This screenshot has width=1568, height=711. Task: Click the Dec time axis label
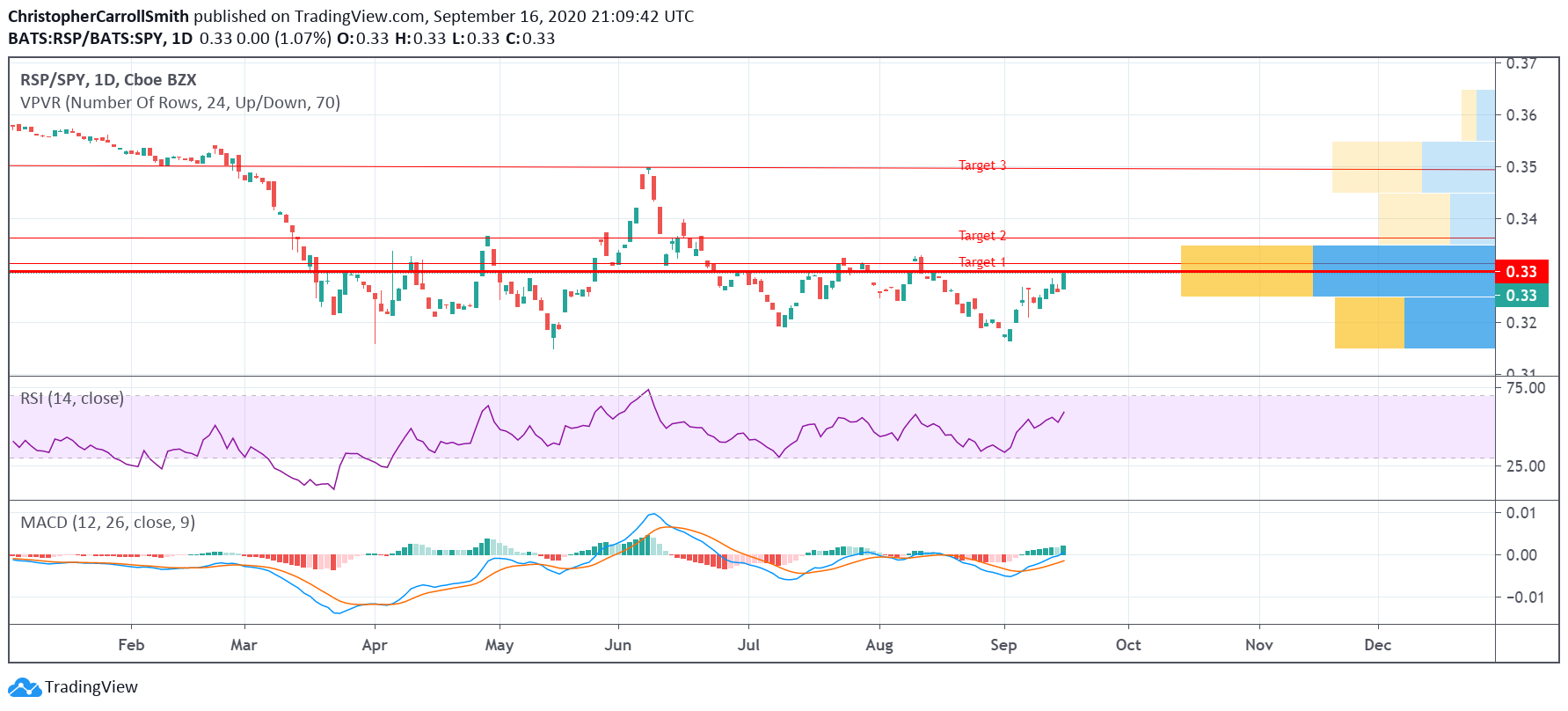click(1378, 645)
